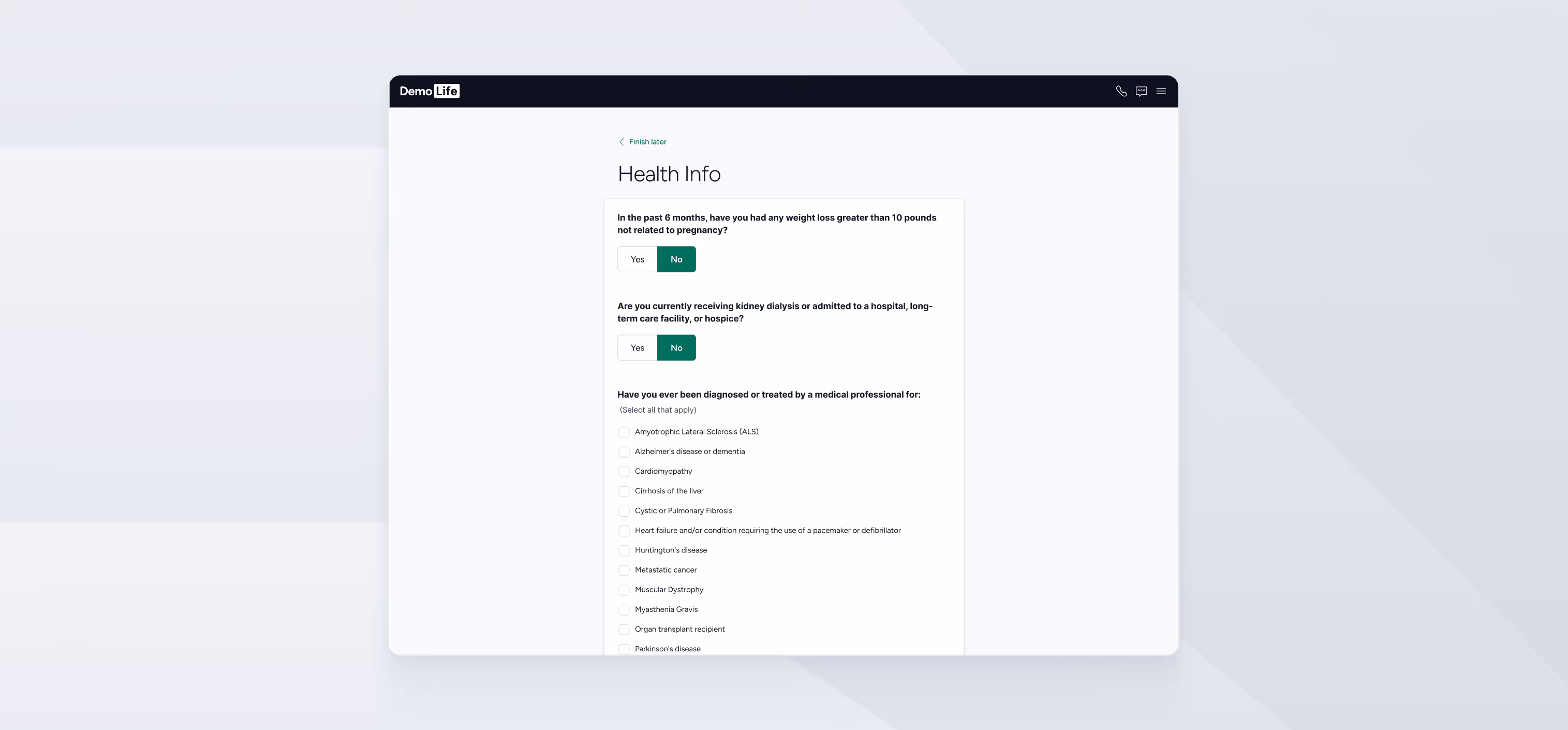Tick Alzheimer's disease or dementia checkbox

[624, 452]
